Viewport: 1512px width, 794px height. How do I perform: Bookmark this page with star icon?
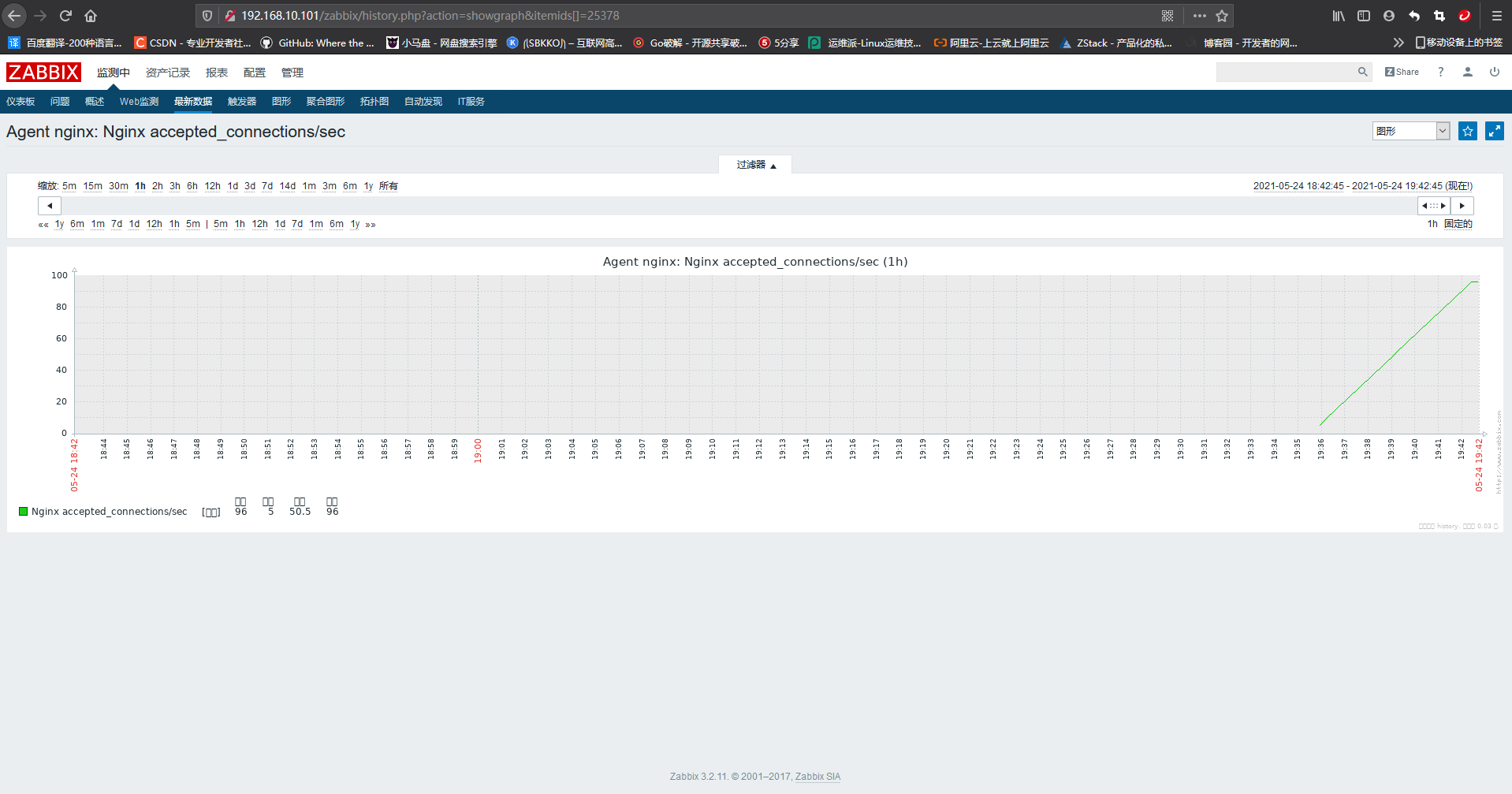(1222, 16)
